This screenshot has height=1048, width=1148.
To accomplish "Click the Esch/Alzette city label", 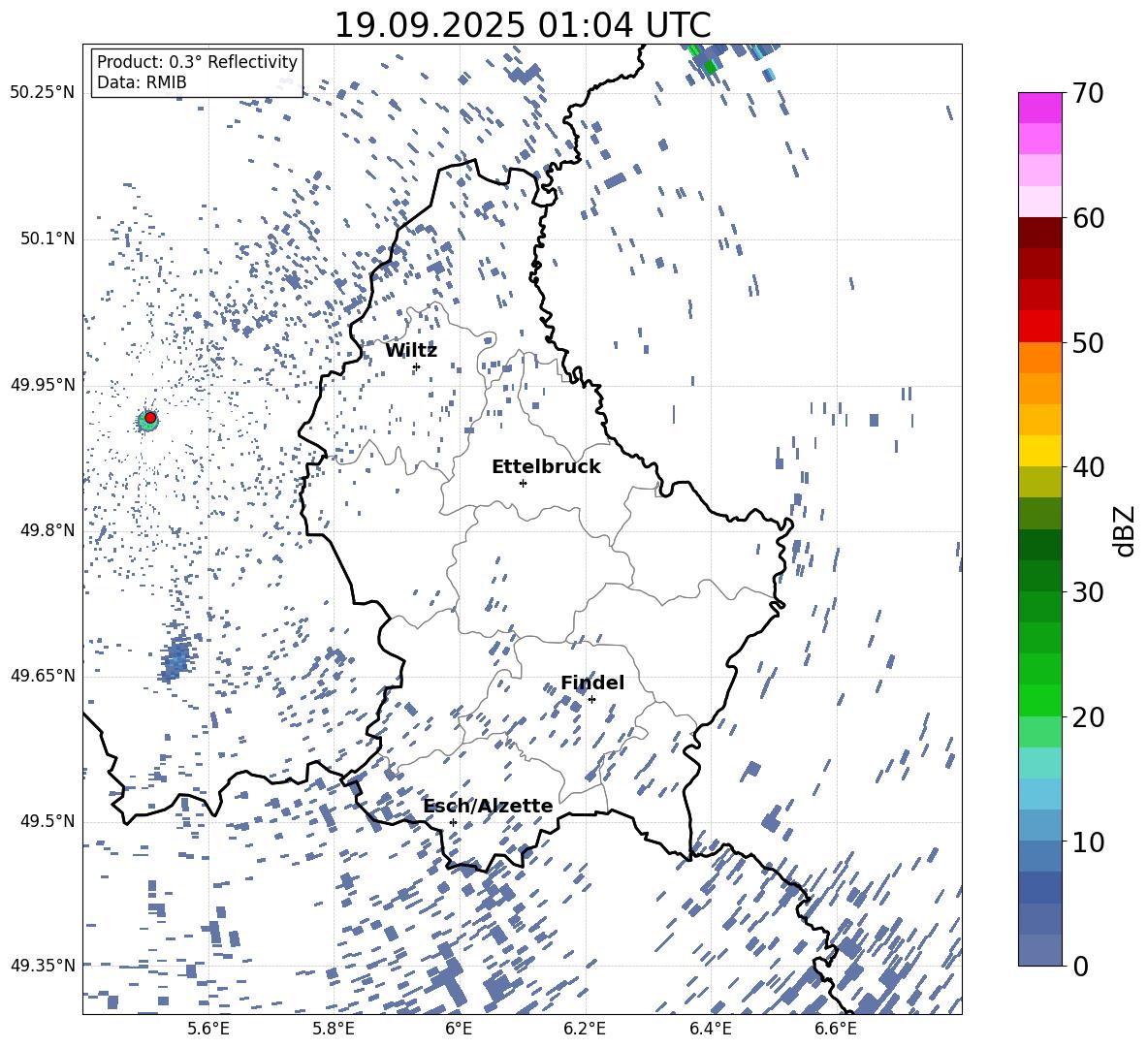I will (489, 806).
